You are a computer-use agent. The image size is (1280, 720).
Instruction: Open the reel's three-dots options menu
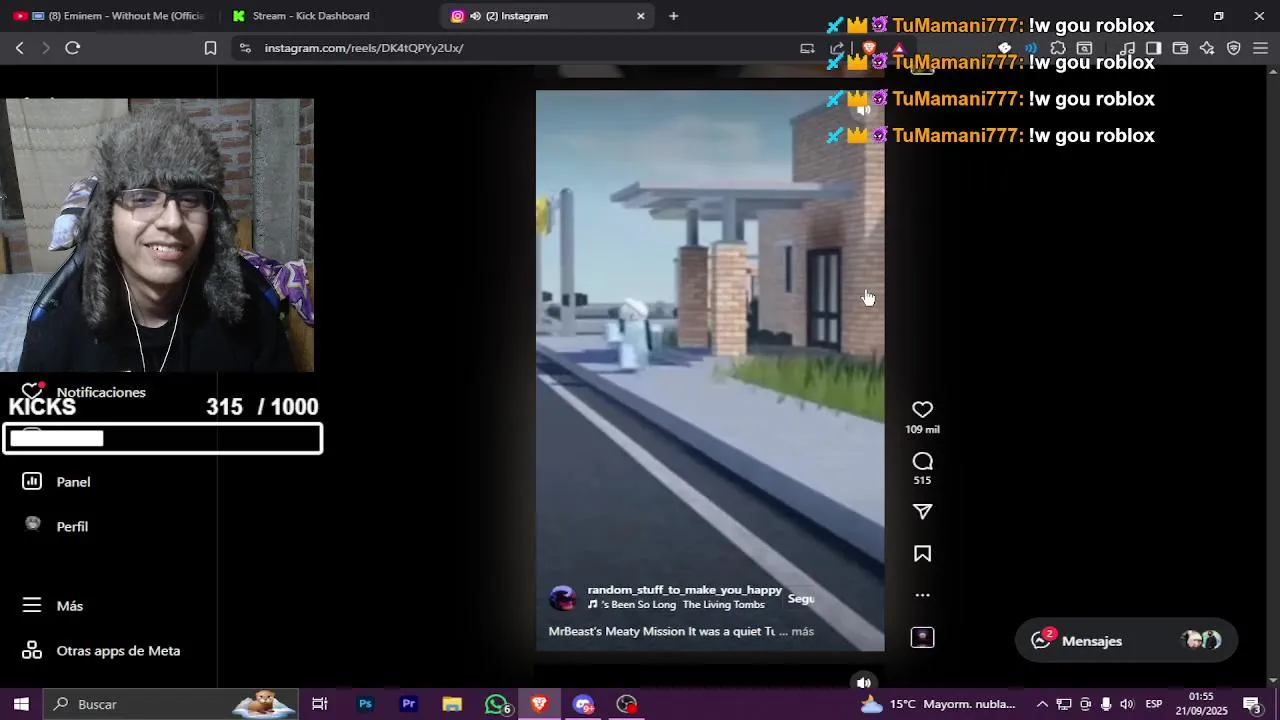922,595
